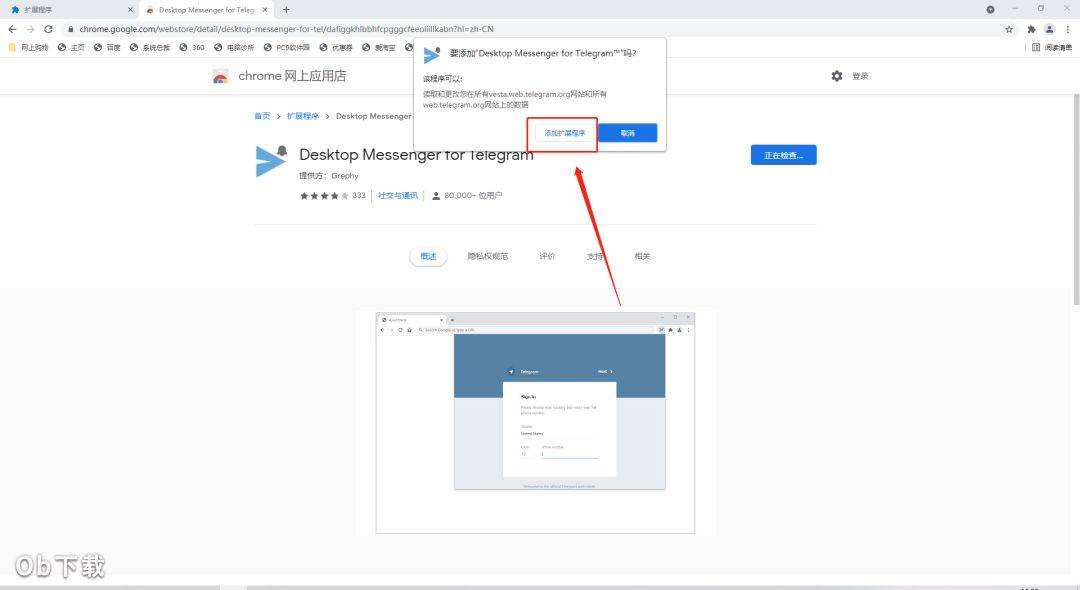Screen dimensions: 1080x590
Task: Click the Telegram sign-in preview screenshot
Action: click(x=535, y=423)
